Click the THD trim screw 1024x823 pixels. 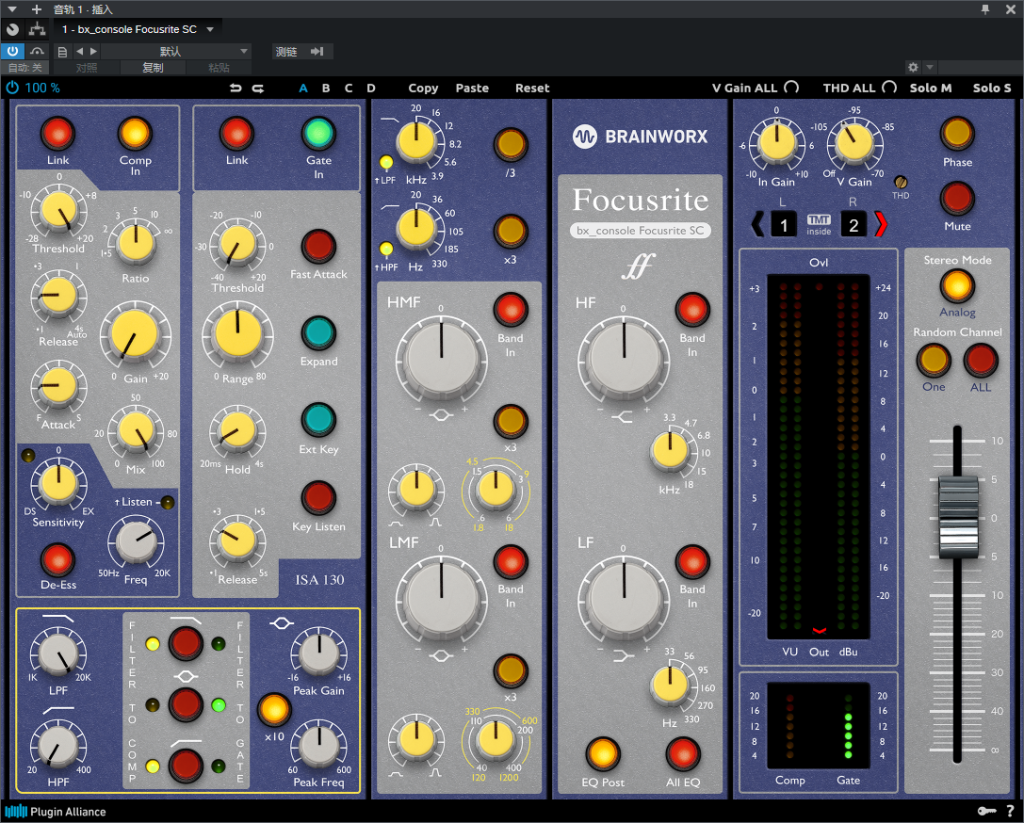coord(901,182)
